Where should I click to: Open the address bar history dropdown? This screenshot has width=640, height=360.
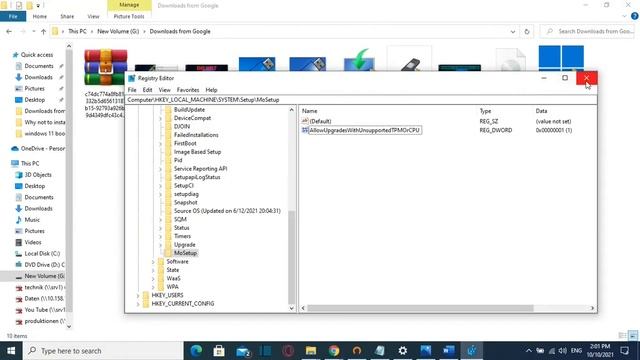pos(513,31)
